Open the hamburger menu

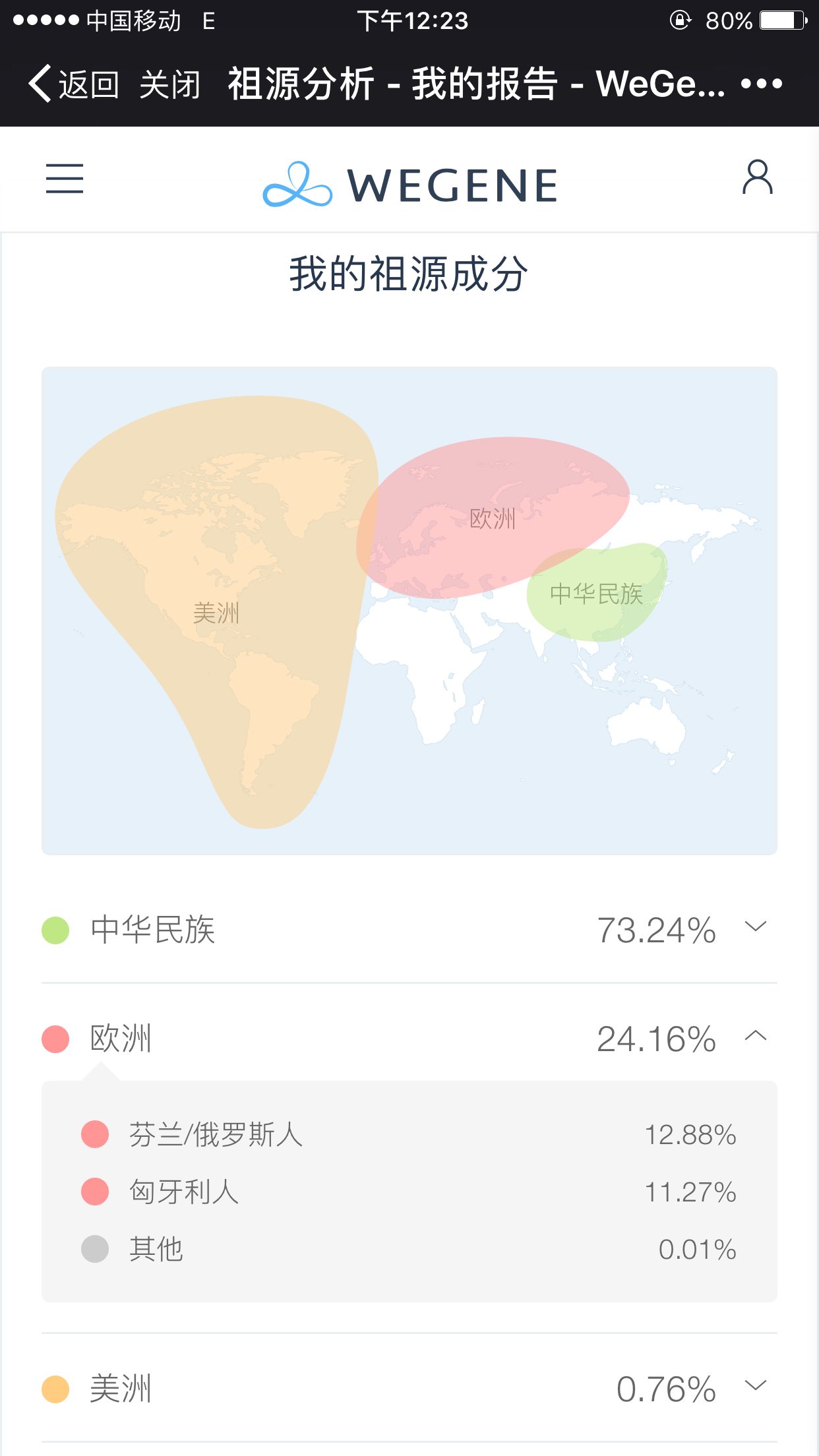coord(65,179)
